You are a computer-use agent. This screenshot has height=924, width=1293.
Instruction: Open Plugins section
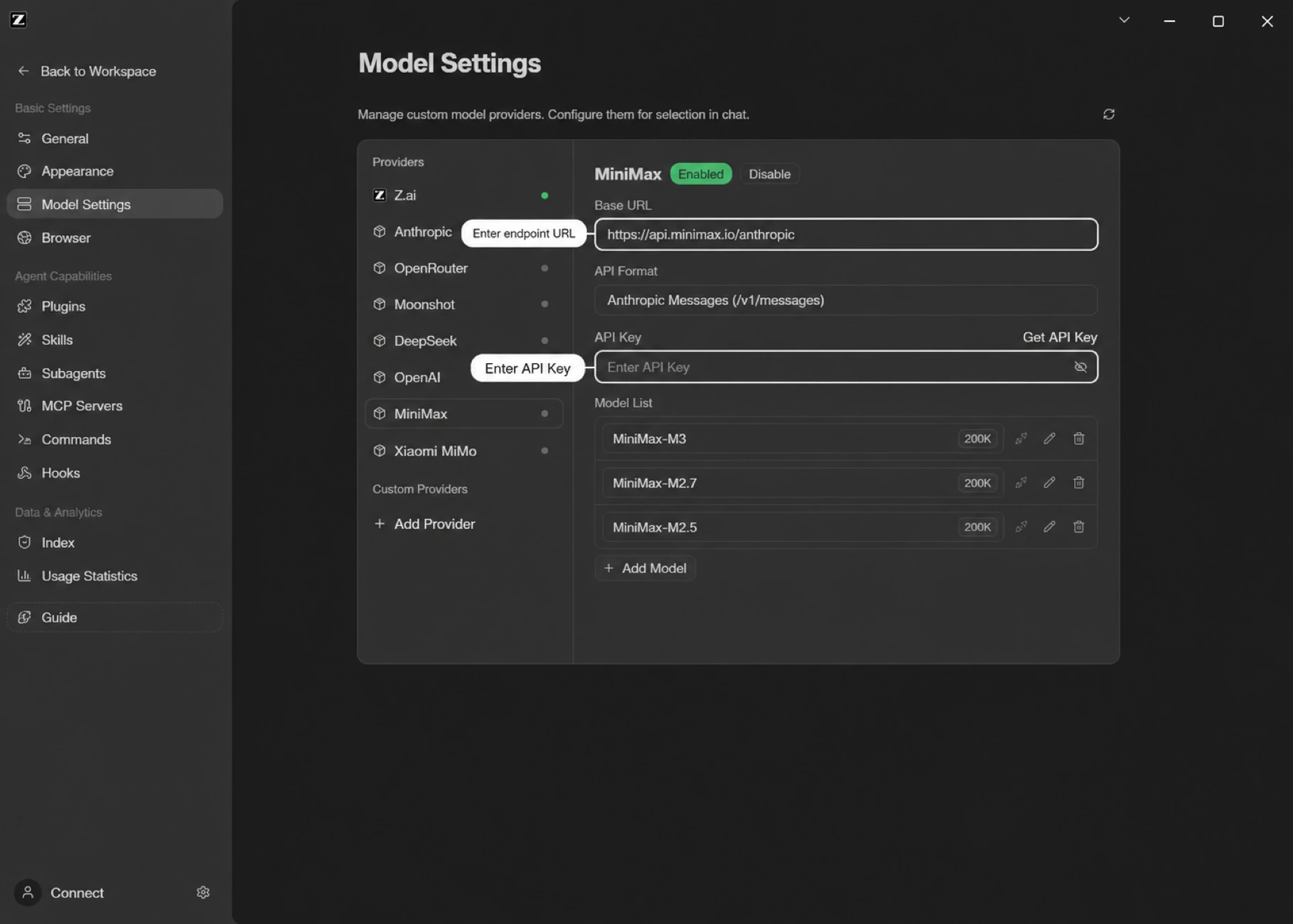114,306
